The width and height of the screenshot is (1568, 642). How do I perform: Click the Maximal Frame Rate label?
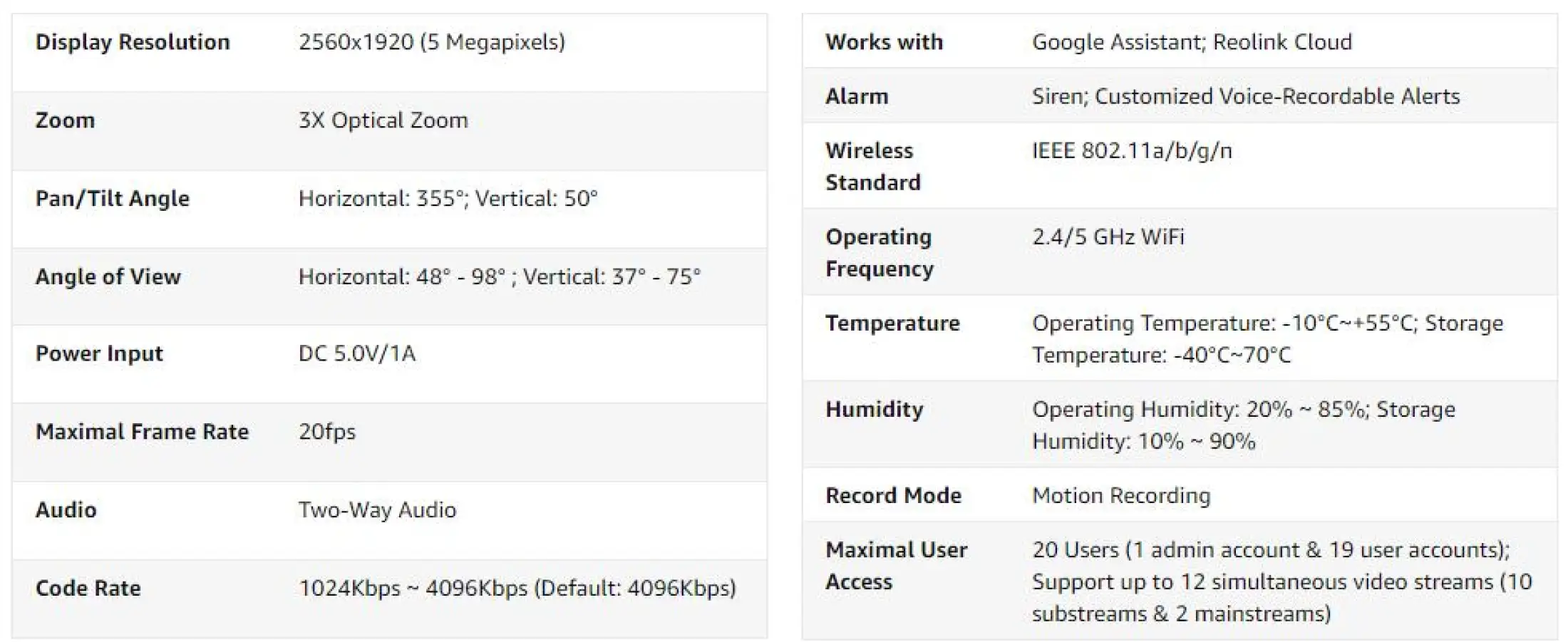coord(142,432)
